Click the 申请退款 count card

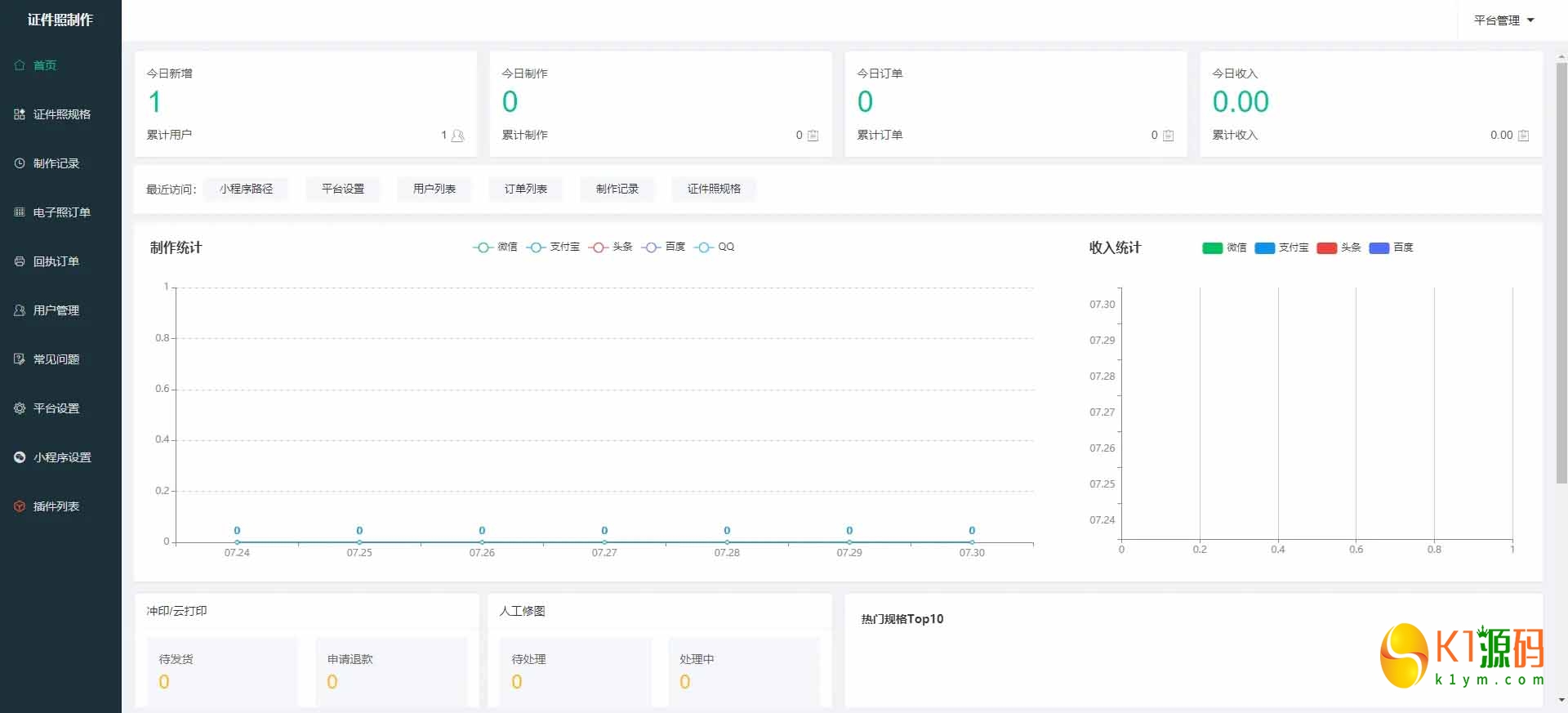click(x=391, y=671)
